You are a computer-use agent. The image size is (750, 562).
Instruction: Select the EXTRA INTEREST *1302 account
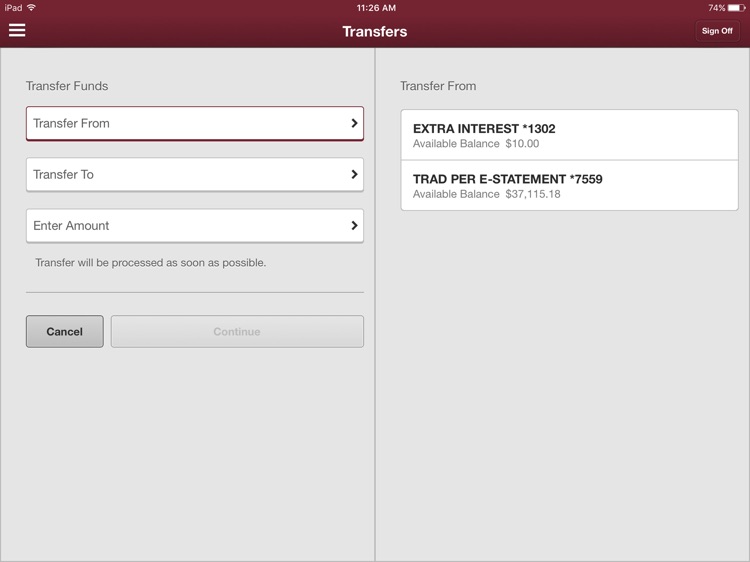(x=569, y=135)
